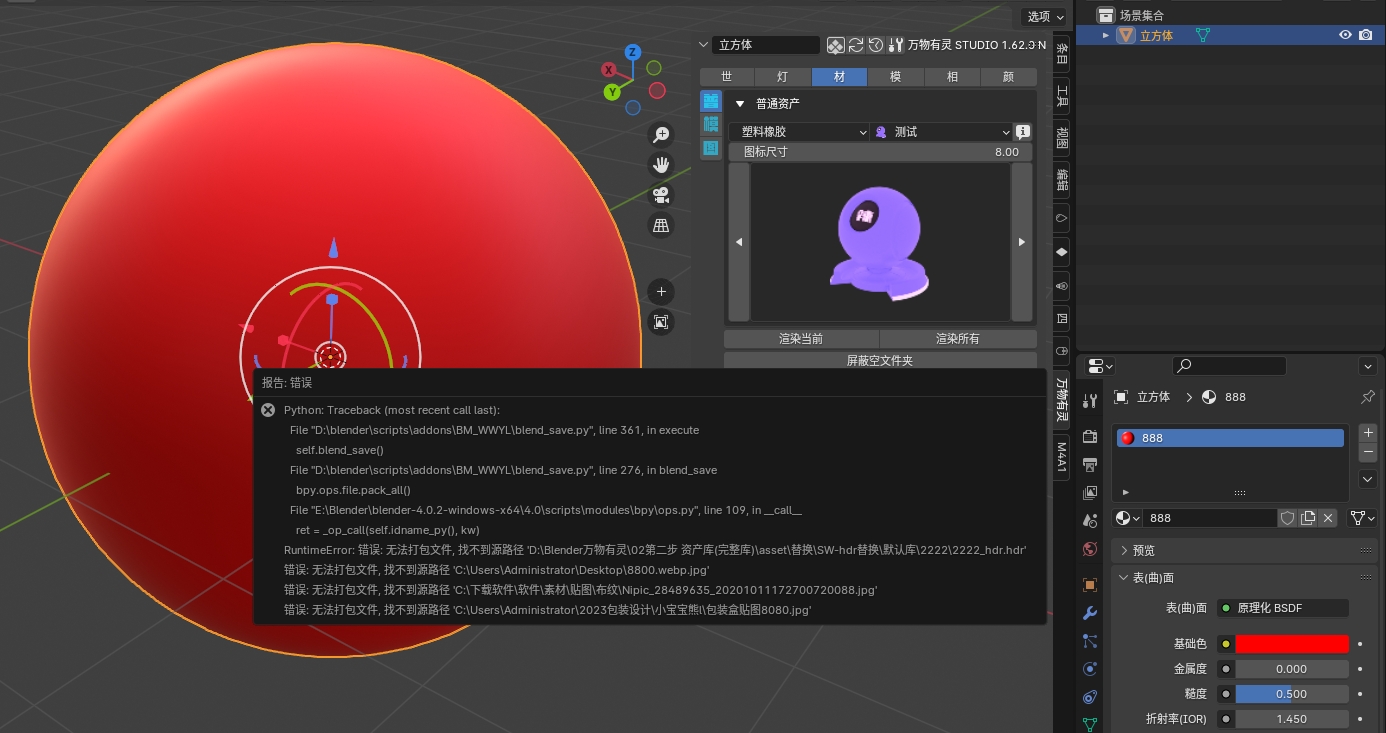Select the top blue 普 asset mode icon
The width and height of the screenshot is (1386, 733).
pyautogui.click(x=711, y=101)
